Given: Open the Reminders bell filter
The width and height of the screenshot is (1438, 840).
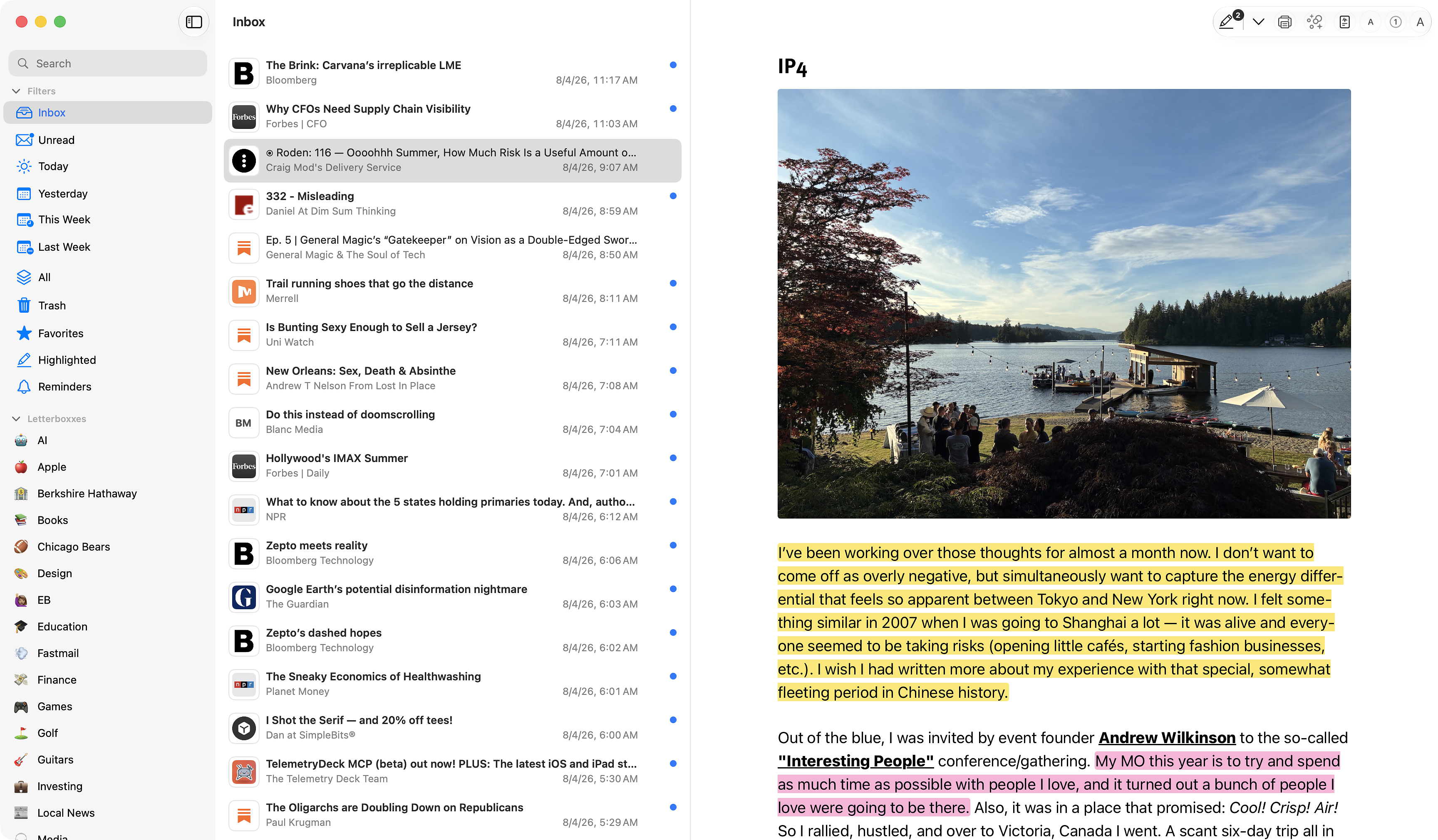Looking at the screenshot, I should tap(107, 387).
